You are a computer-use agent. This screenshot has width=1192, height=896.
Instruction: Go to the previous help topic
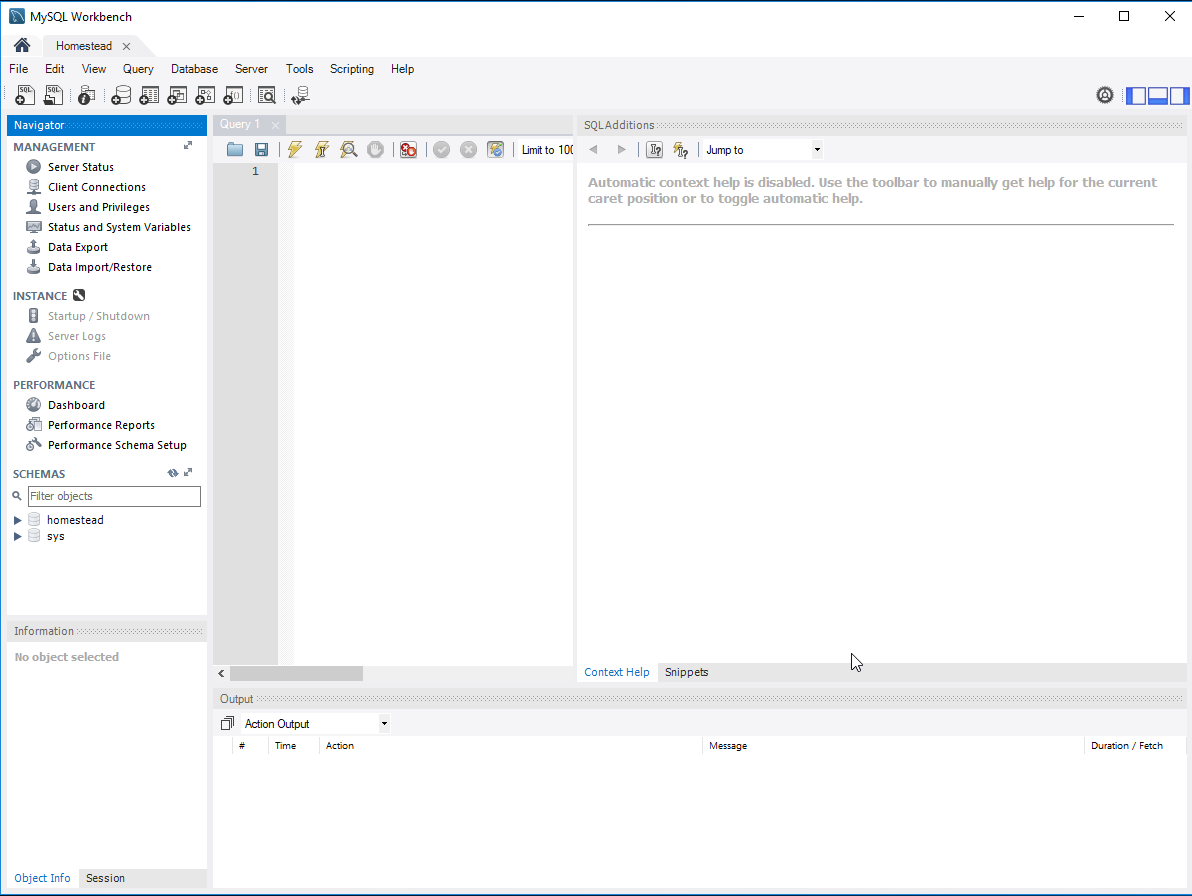coord(594,150)
